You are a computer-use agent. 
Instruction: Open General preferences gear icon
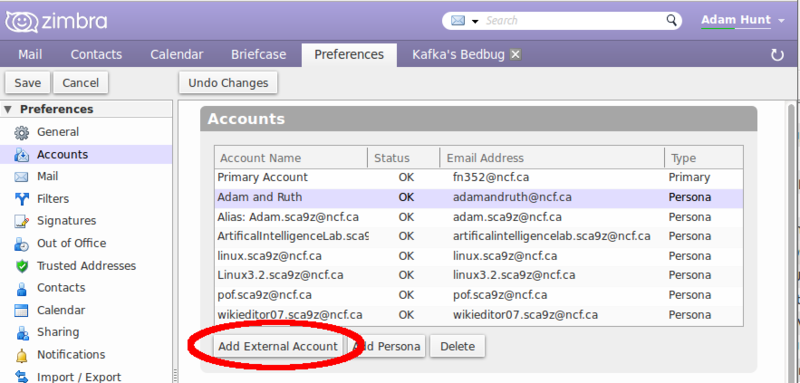21,133
